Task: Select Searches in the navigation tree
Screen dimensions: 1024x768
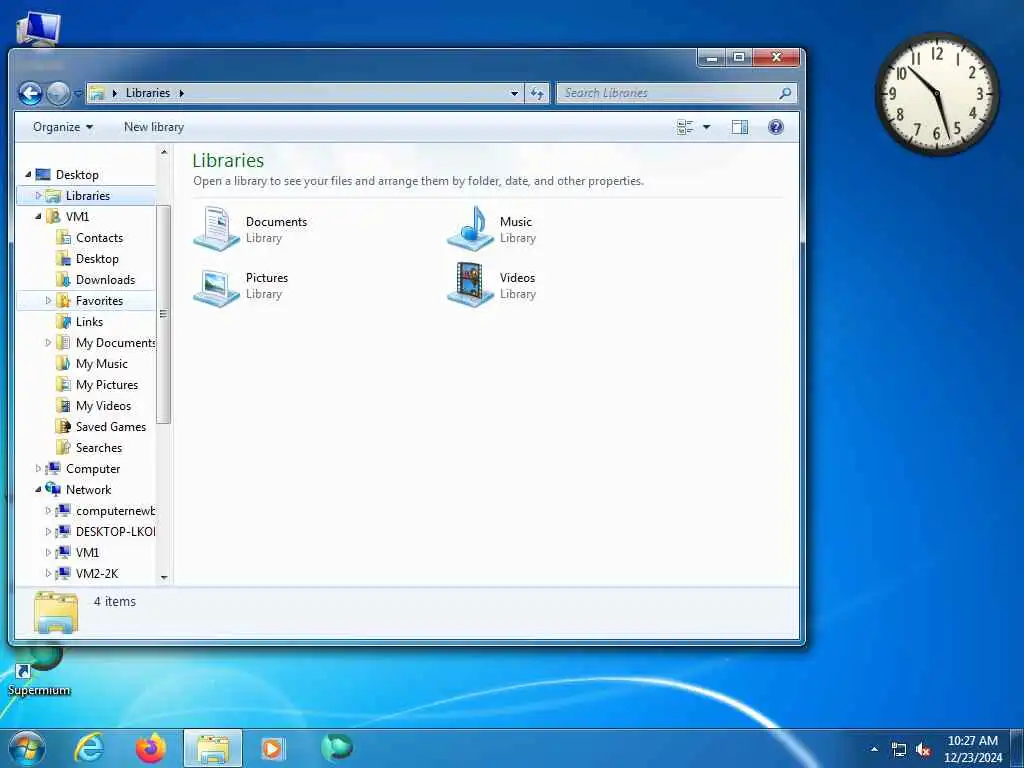Action: pyautogui.click(x=99, y=447)
